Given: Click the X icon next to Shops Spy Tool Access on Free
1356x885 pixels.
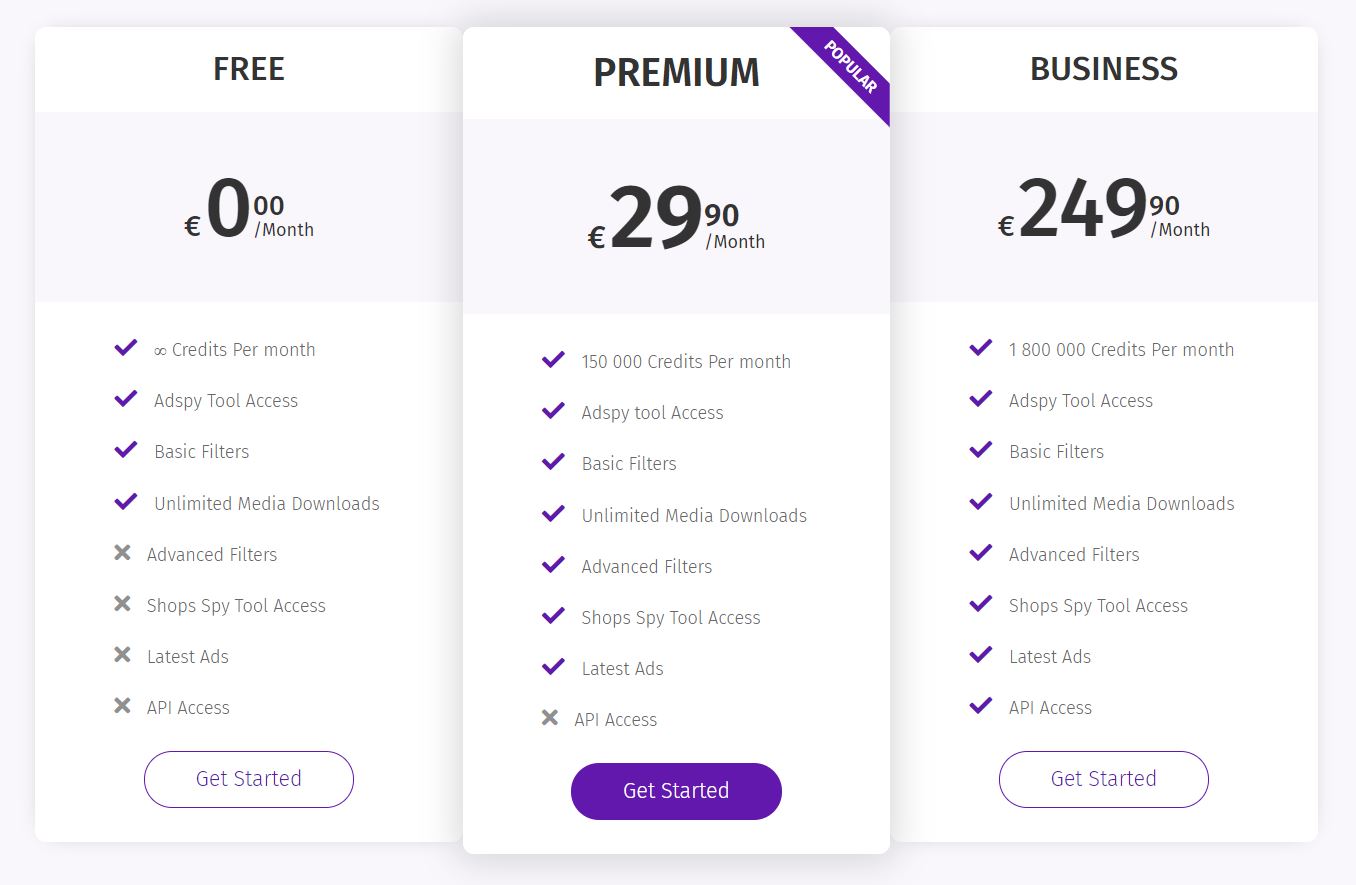Looking at the screenshot, I should [x=123, y=603].
